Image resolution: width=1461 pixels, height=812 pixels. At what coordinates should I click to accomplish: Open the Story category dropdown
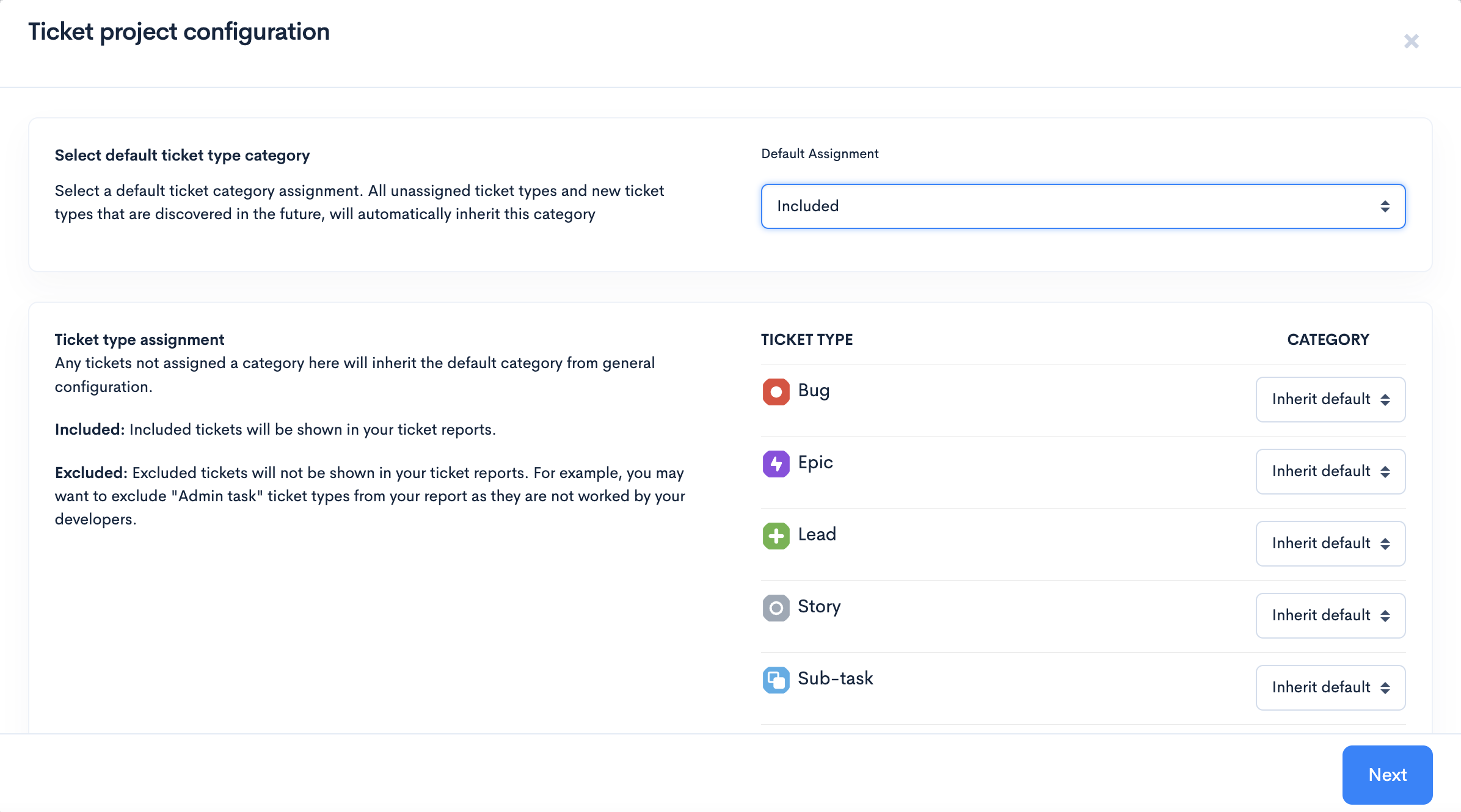tap(1330, 615)
